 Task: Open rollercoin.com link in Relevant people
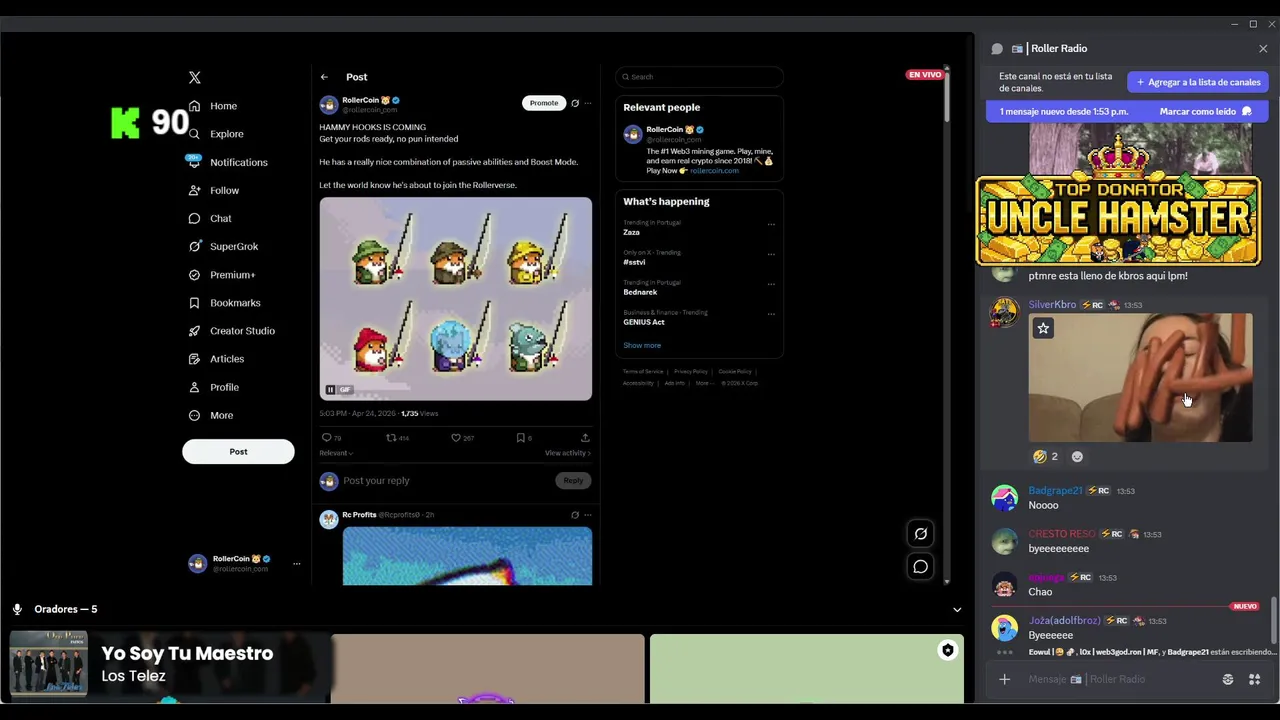[714, 171]
